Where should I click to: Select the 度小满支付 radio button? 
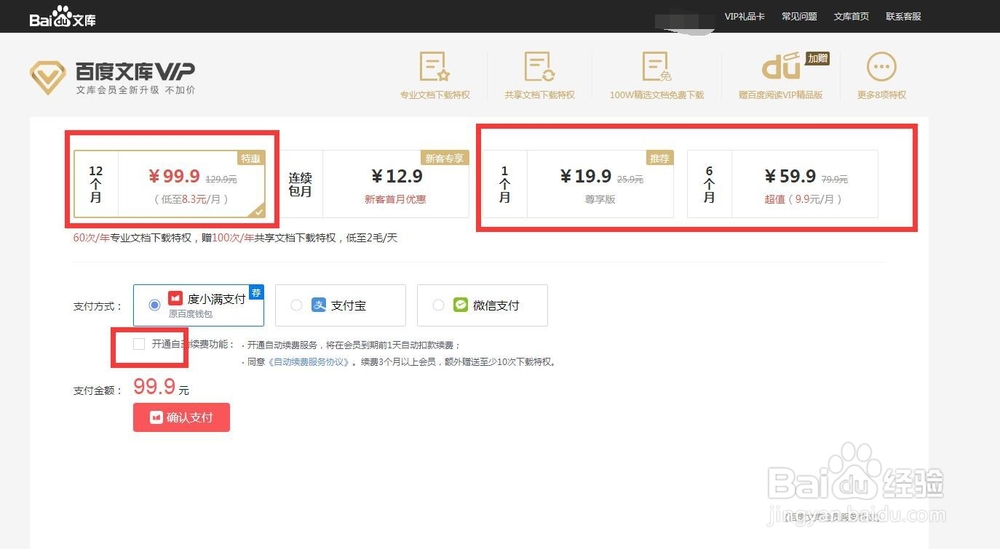pos(154,305)
